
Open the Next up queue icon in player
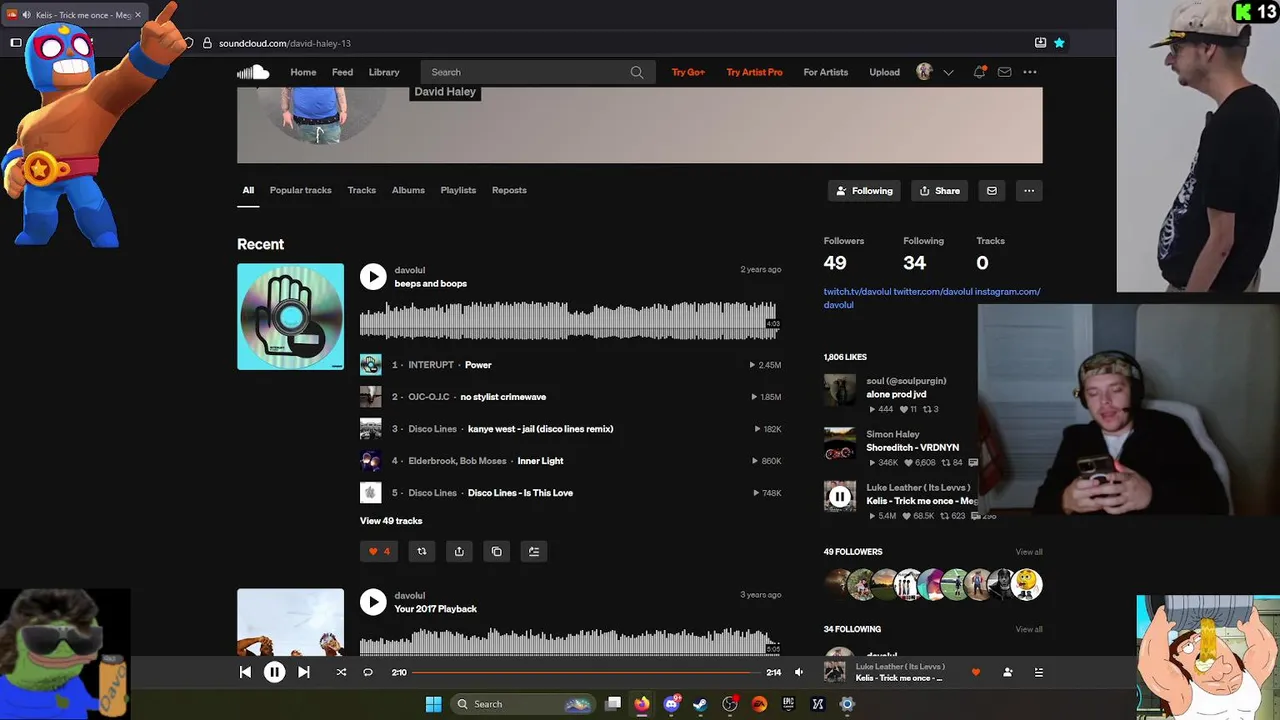tap(1039, 672)
